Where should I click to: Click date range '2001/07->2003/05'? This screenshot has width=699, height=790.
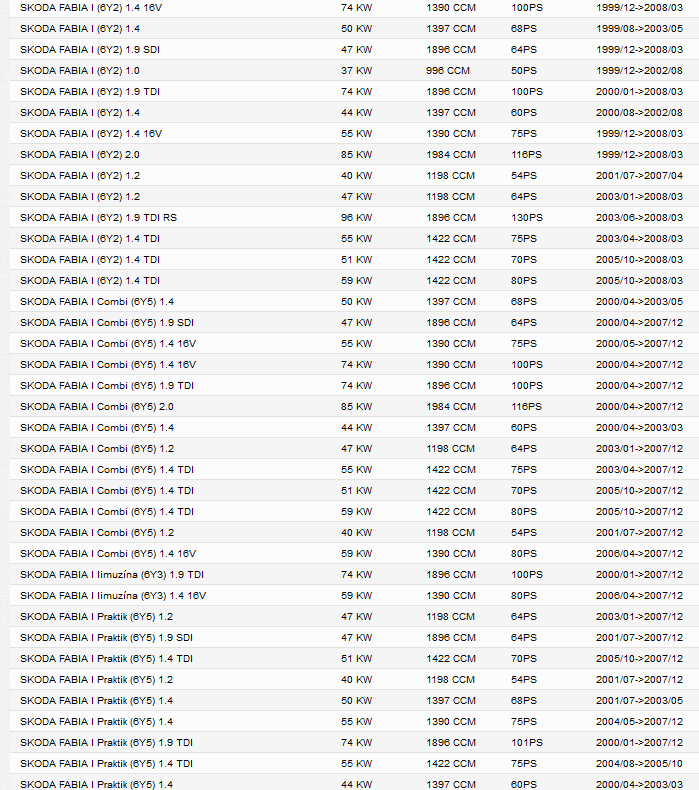click(639, 700)
